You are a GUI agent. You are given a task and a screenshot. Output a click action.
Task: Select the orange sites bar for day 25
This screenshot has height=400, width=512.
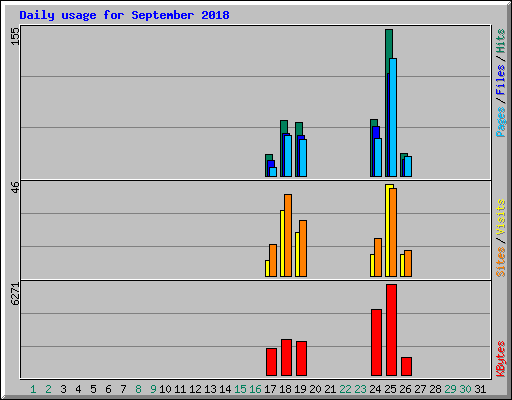(394, 232)
